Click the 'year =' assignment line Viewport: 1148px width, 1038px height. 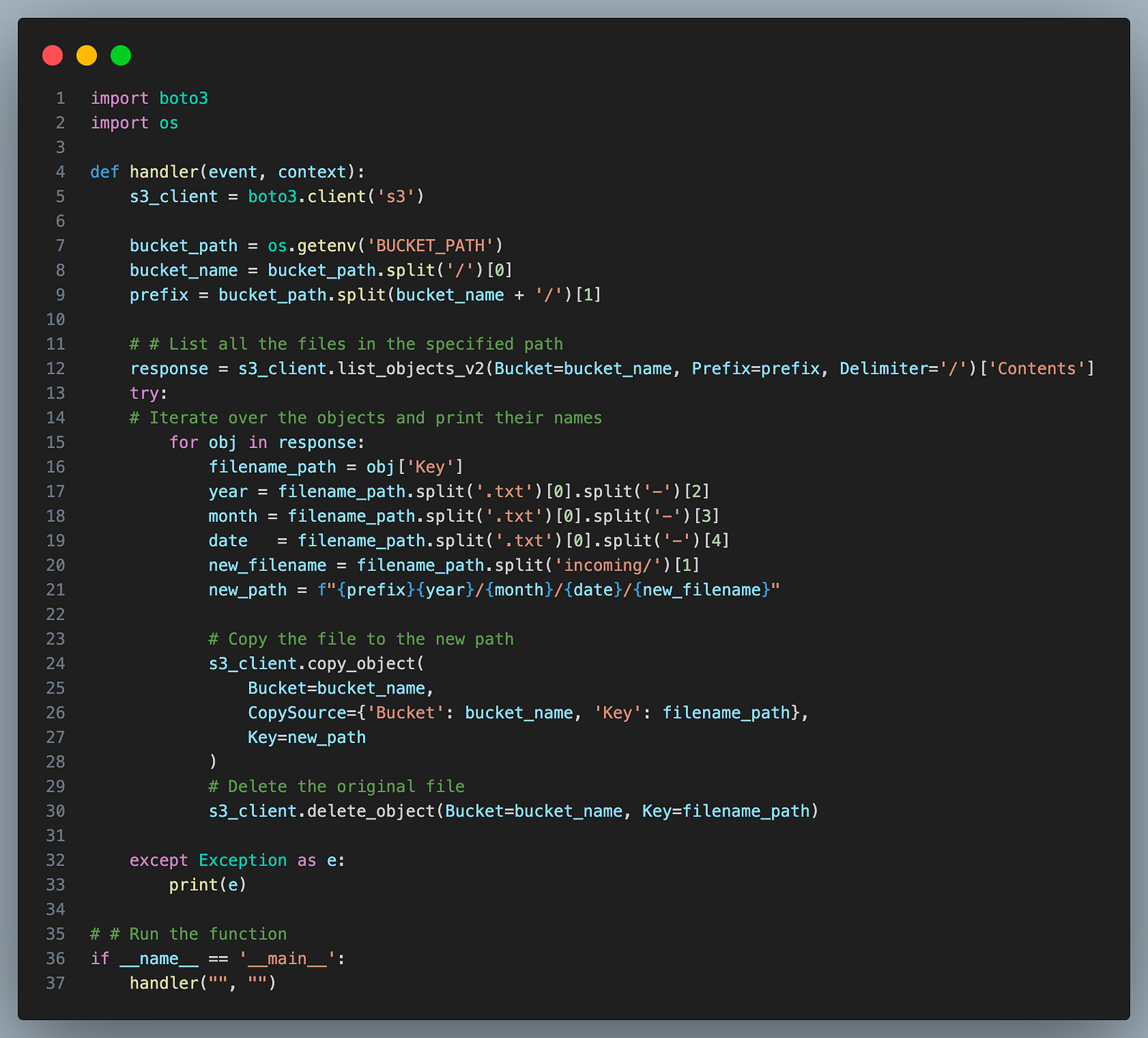tap(459, 492)
